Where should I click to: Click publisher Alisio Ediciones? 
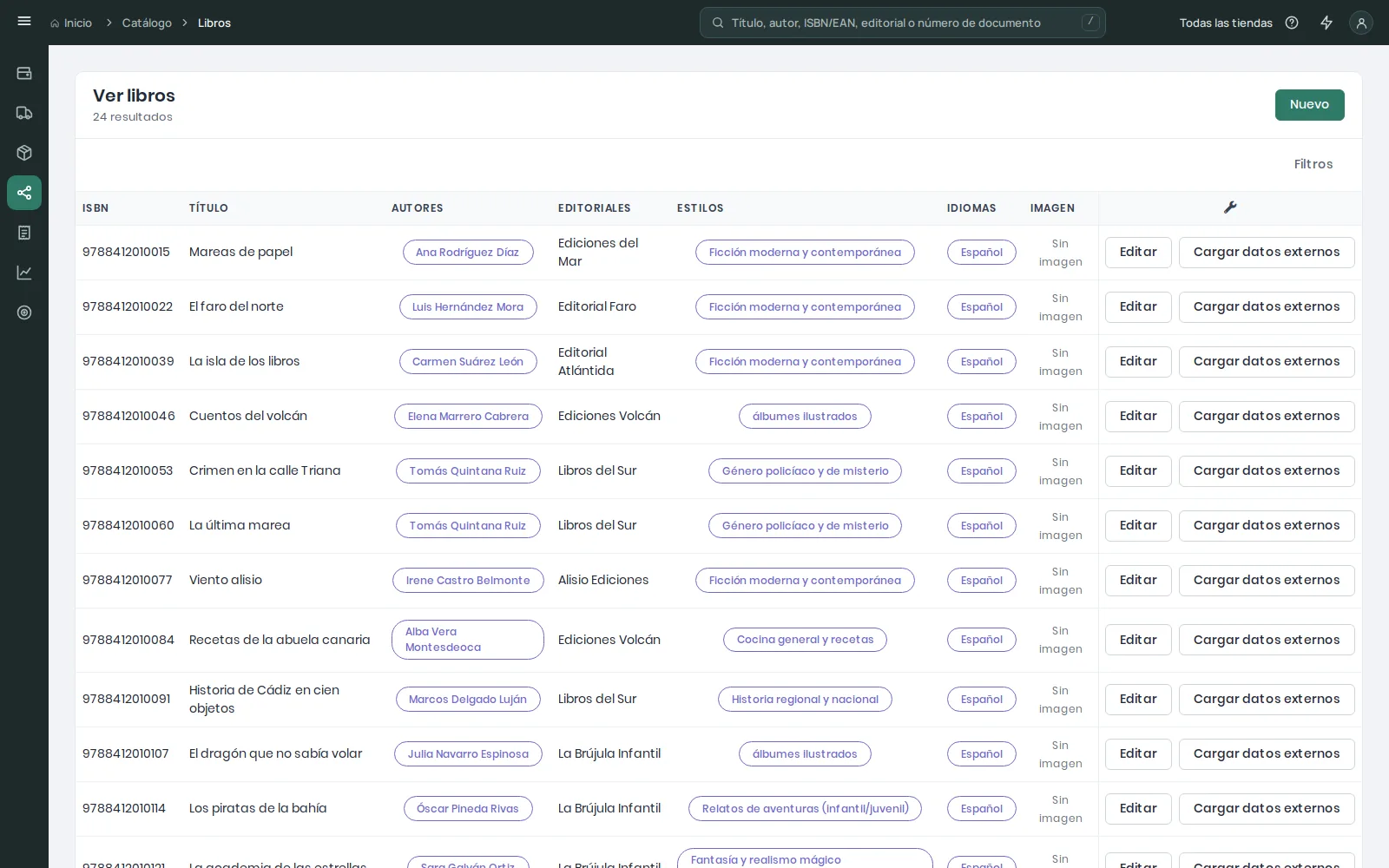[603, 580]
